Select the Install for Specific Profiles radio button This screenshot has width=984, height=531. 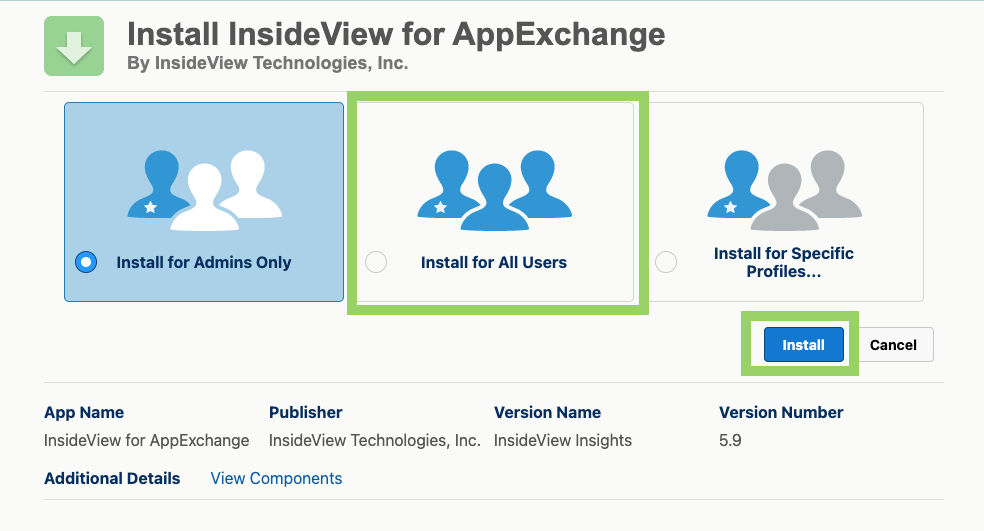point(666,262)
